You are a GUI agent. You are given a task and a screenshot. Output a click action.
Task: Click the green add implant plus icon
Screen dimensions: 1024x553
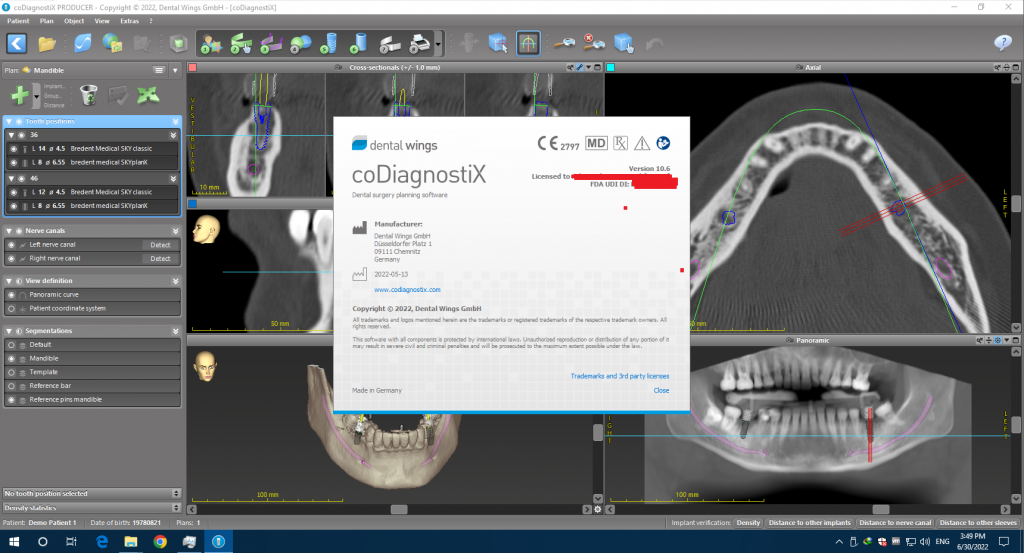(x=19, y=95)
